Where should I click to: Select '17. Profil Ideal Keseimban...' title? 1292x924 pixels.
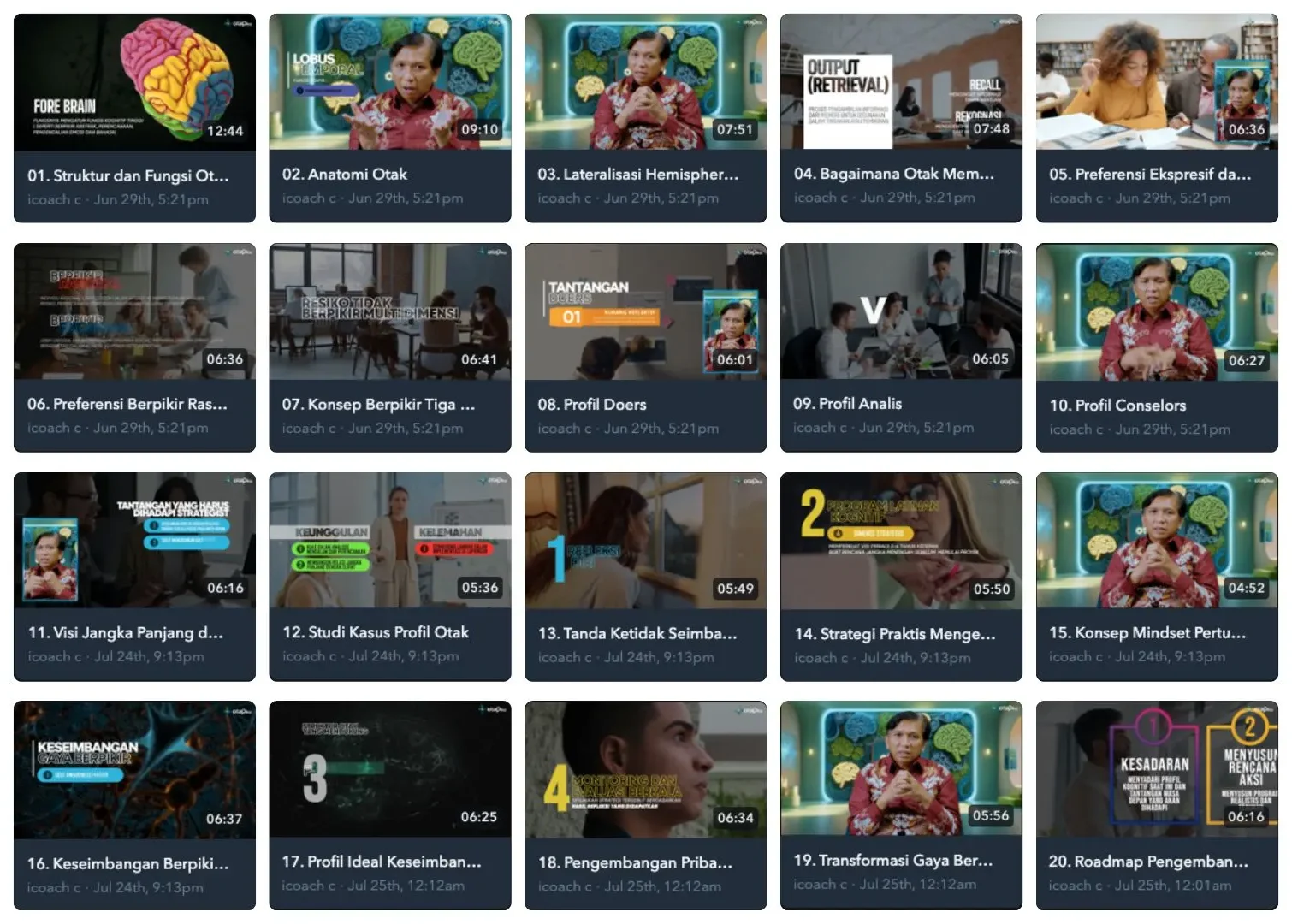[382, 862]
